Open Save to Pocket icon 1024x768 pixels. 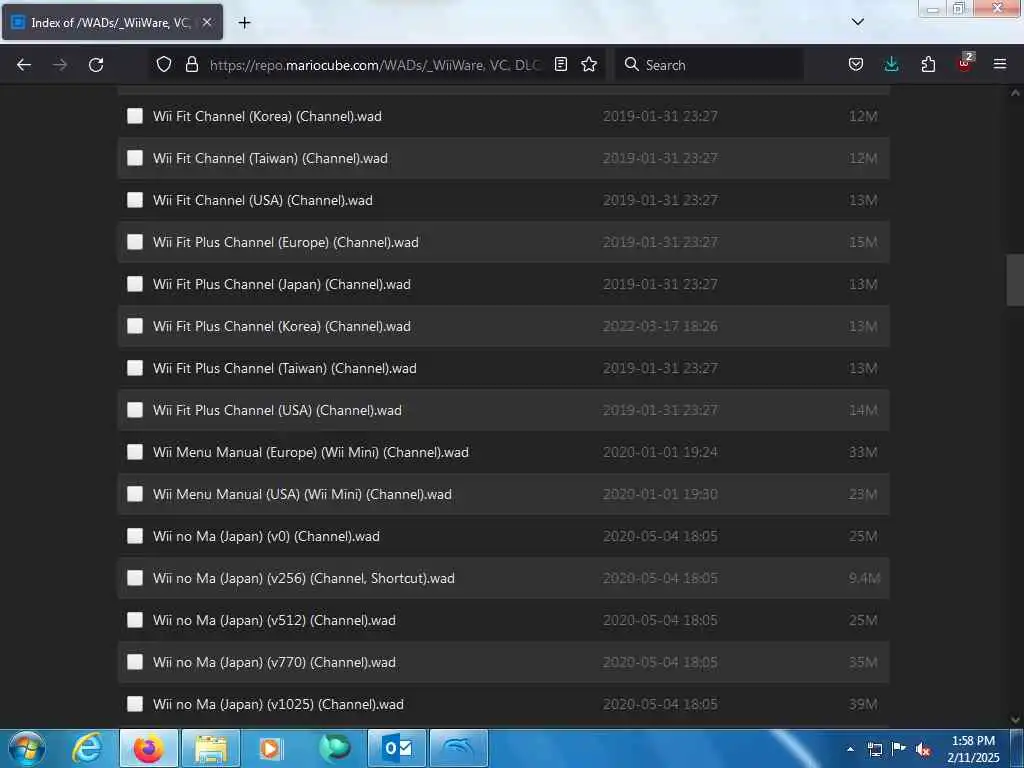[x=856, y=64]
